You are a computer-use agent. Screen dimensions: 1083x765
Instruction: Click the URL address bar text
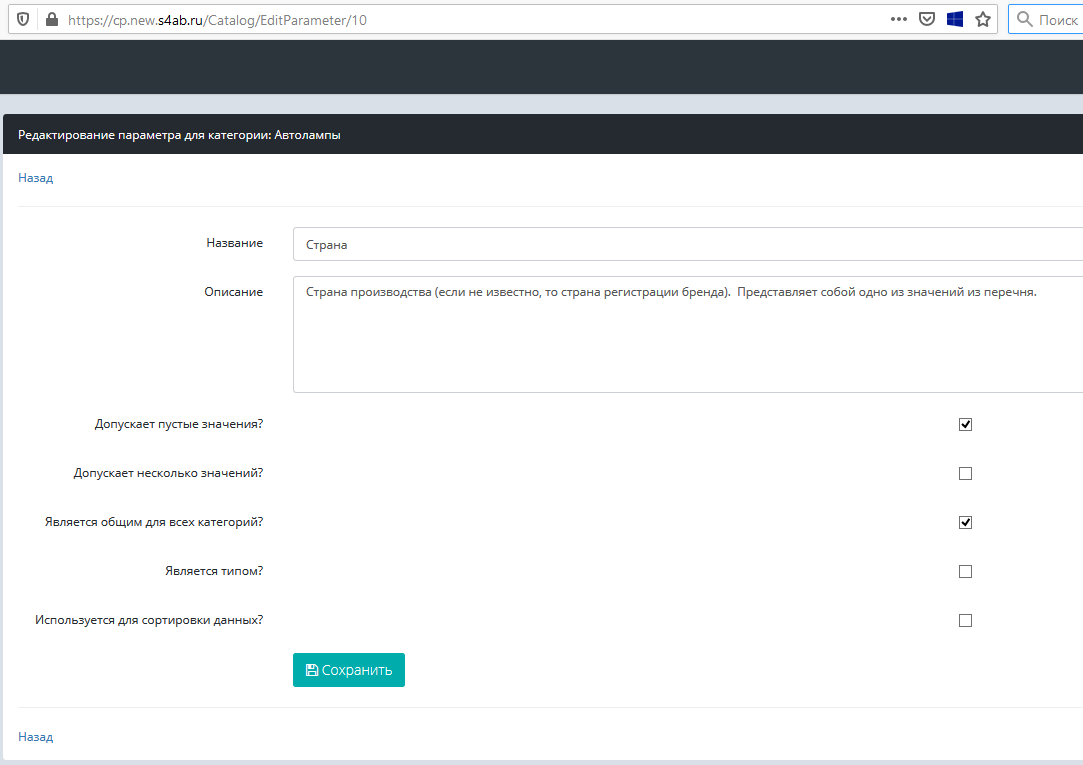tap(217, 19)
